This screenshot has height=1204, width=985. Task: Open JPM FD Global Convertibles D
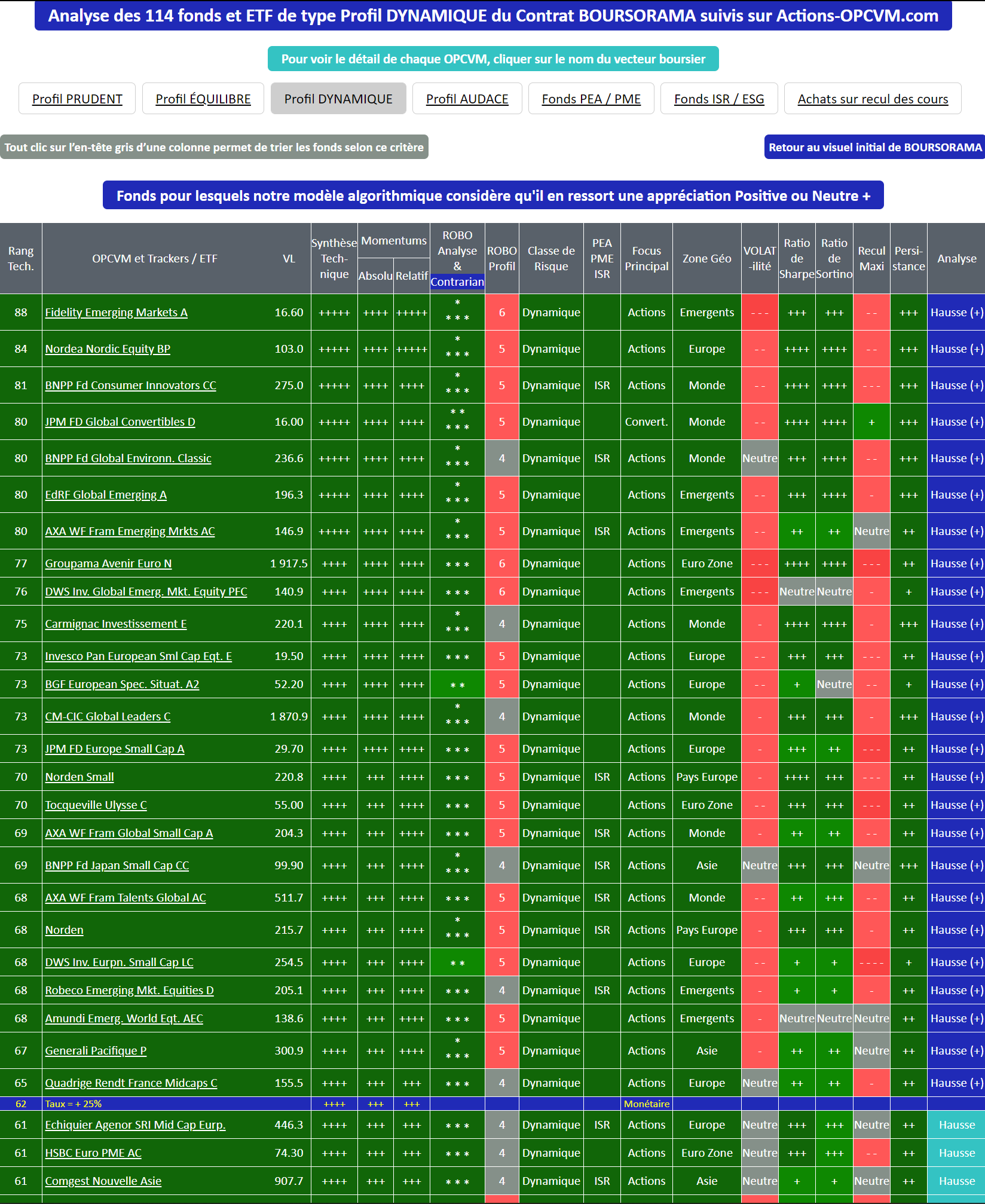(x=120, y=421)
